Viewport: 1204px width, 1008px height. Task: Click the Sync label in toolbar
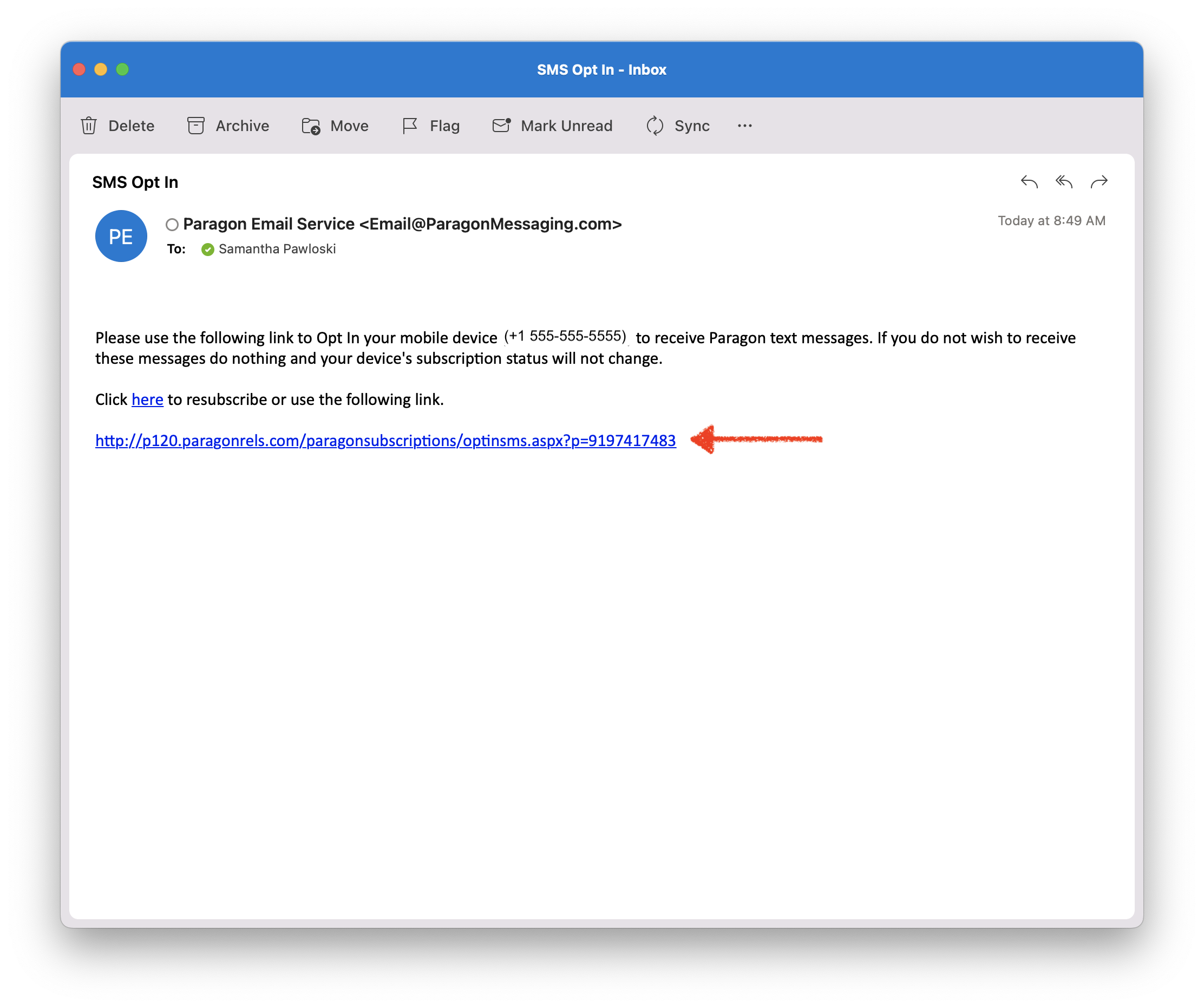(x=692, y=126)
